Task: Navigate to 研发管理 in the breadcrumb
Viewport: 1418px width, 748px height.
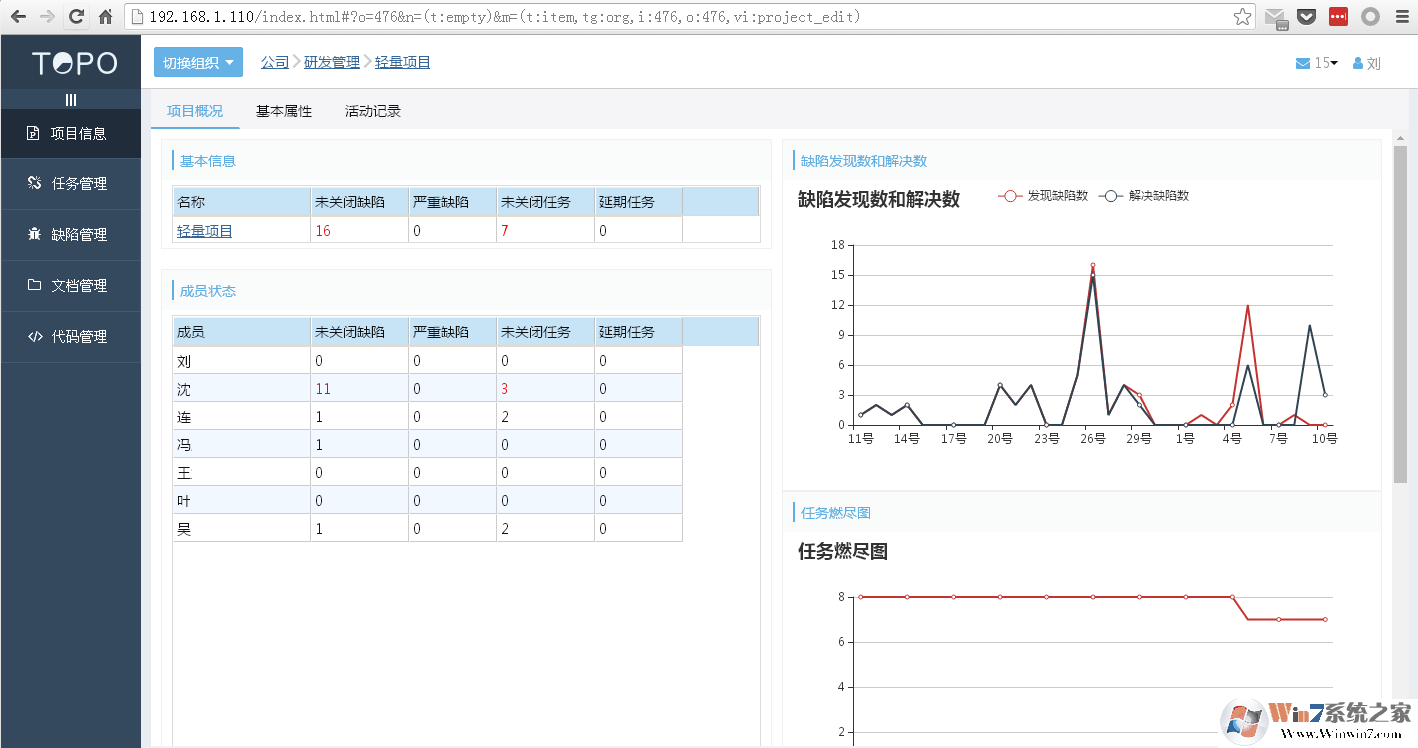Action: pos(334,61)
